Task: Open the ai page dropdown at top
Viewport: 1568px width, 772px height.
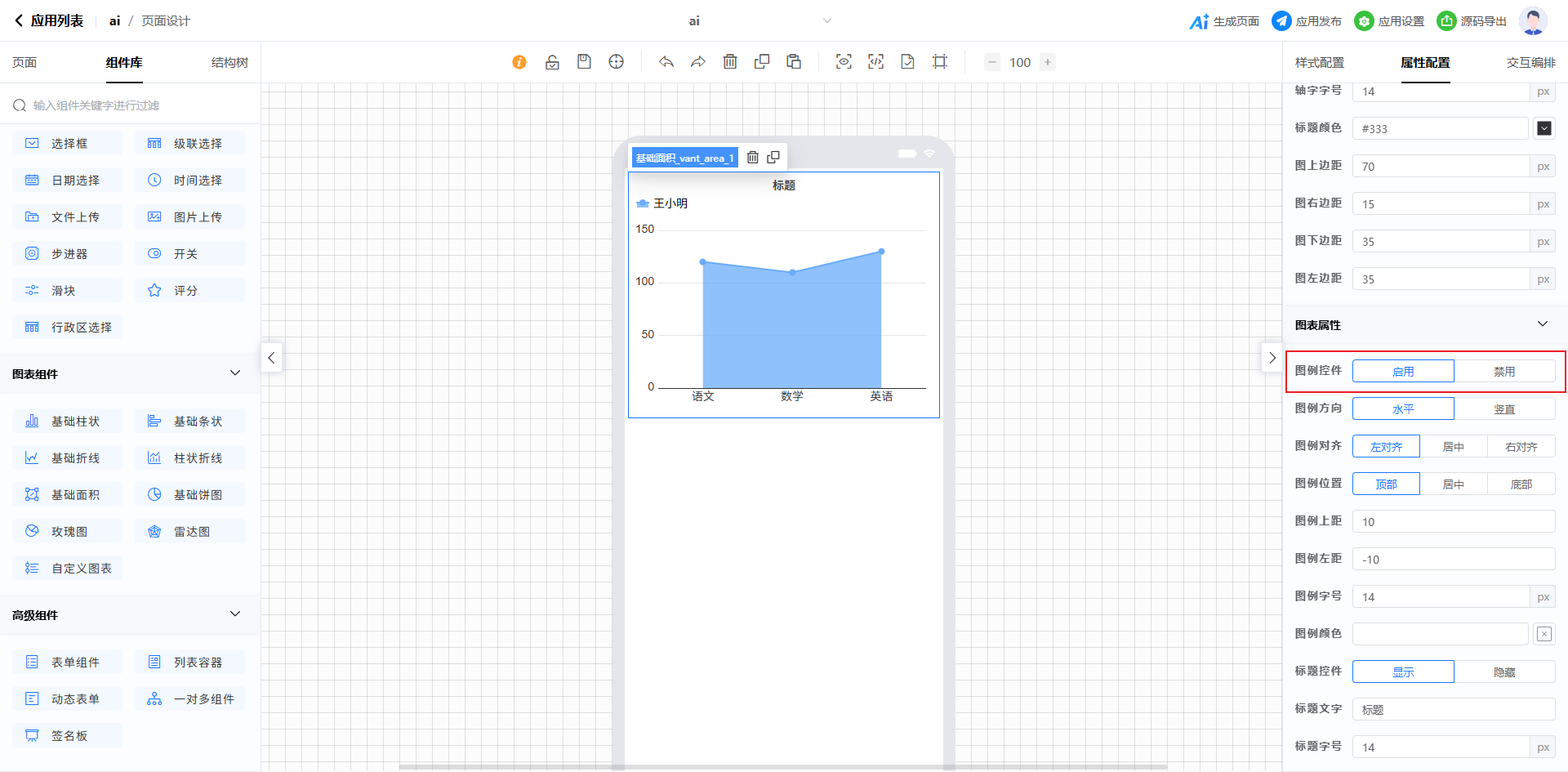Action: pos(826,21)
